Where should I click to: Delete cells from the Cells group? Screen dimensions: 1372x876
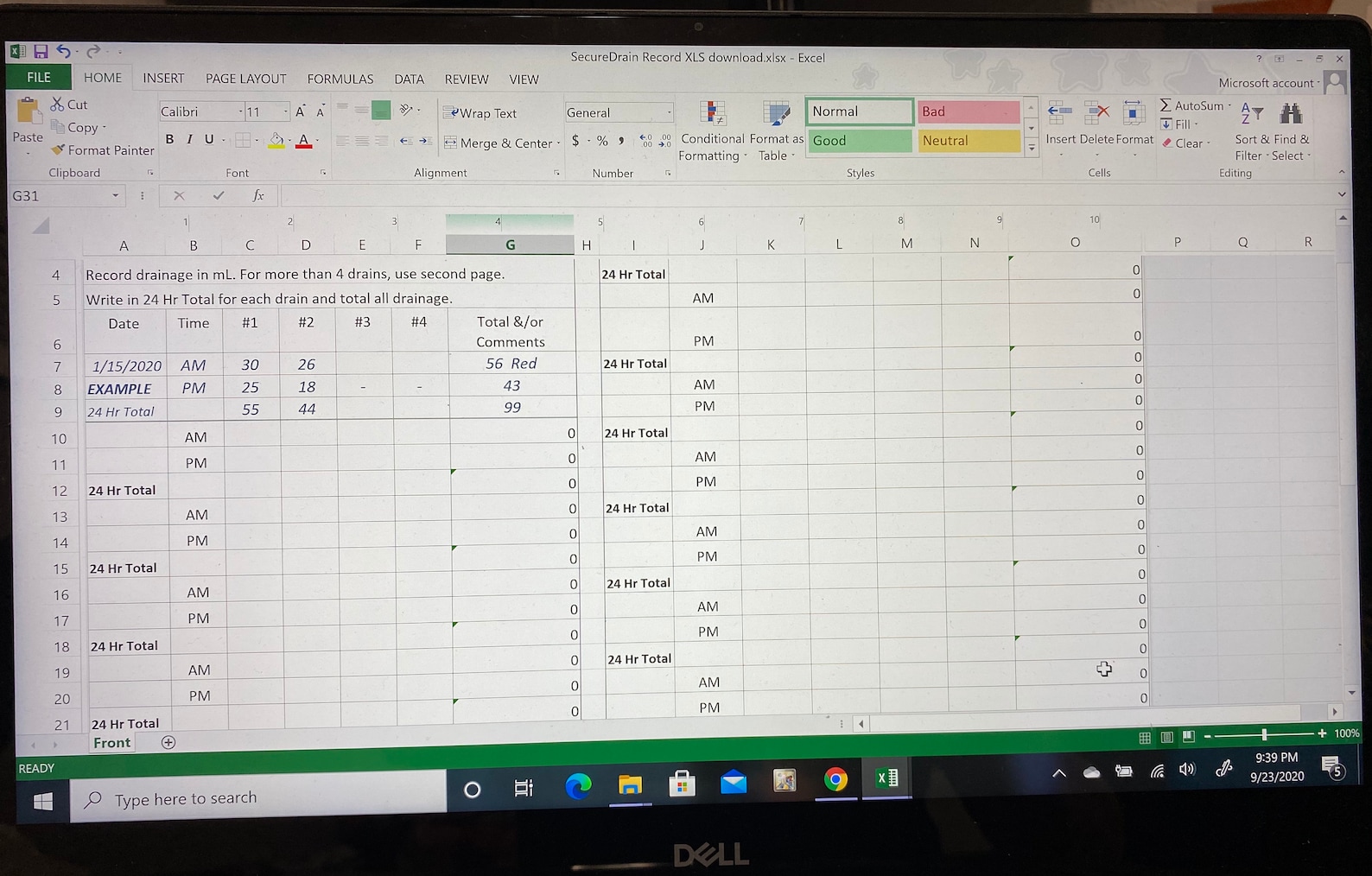point(1096,124)
